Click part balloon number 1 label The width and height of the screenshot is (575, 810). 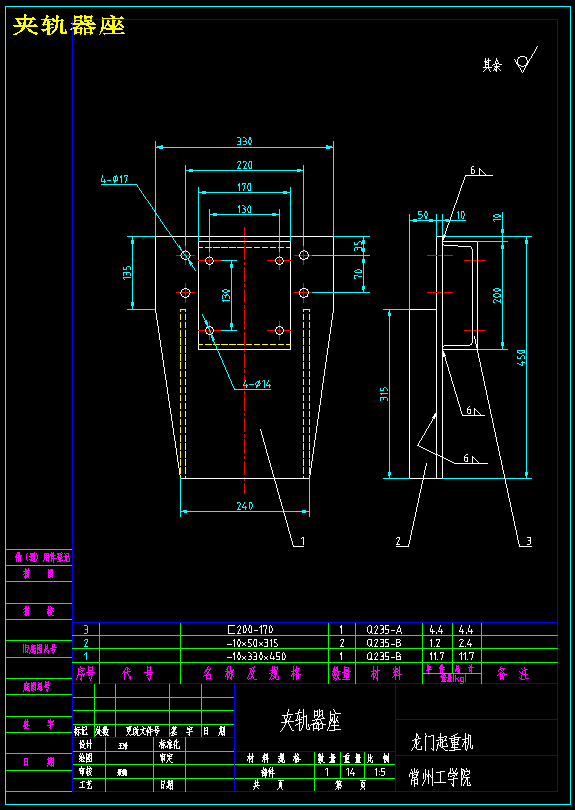(x=302, y=541)
